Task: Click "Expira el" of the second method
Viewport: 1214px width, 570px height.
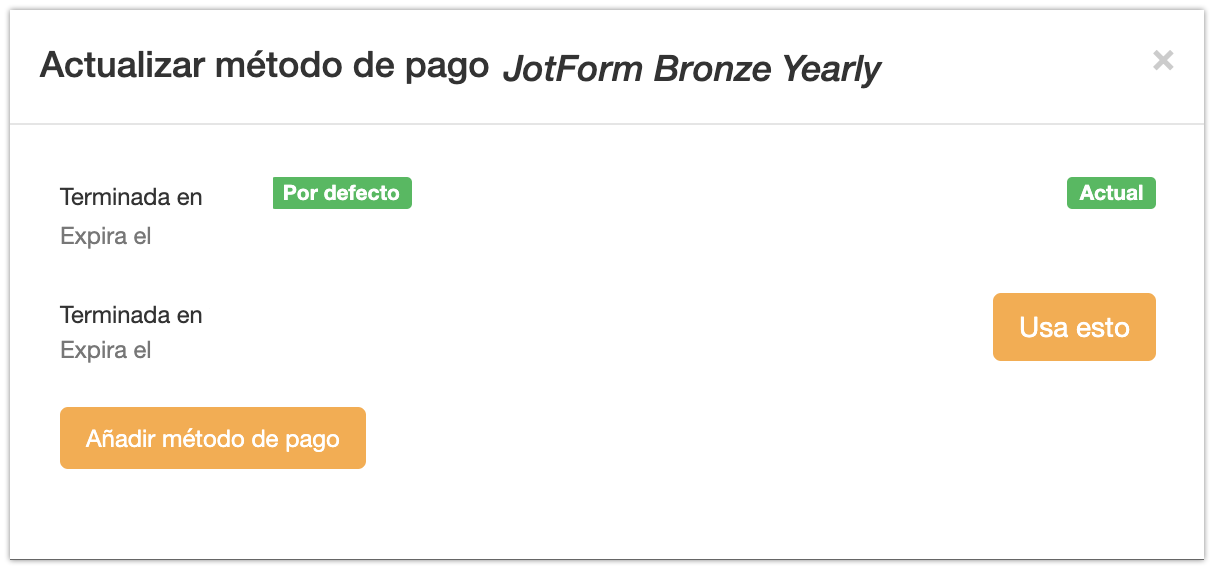Action: [x=106, y=351]
